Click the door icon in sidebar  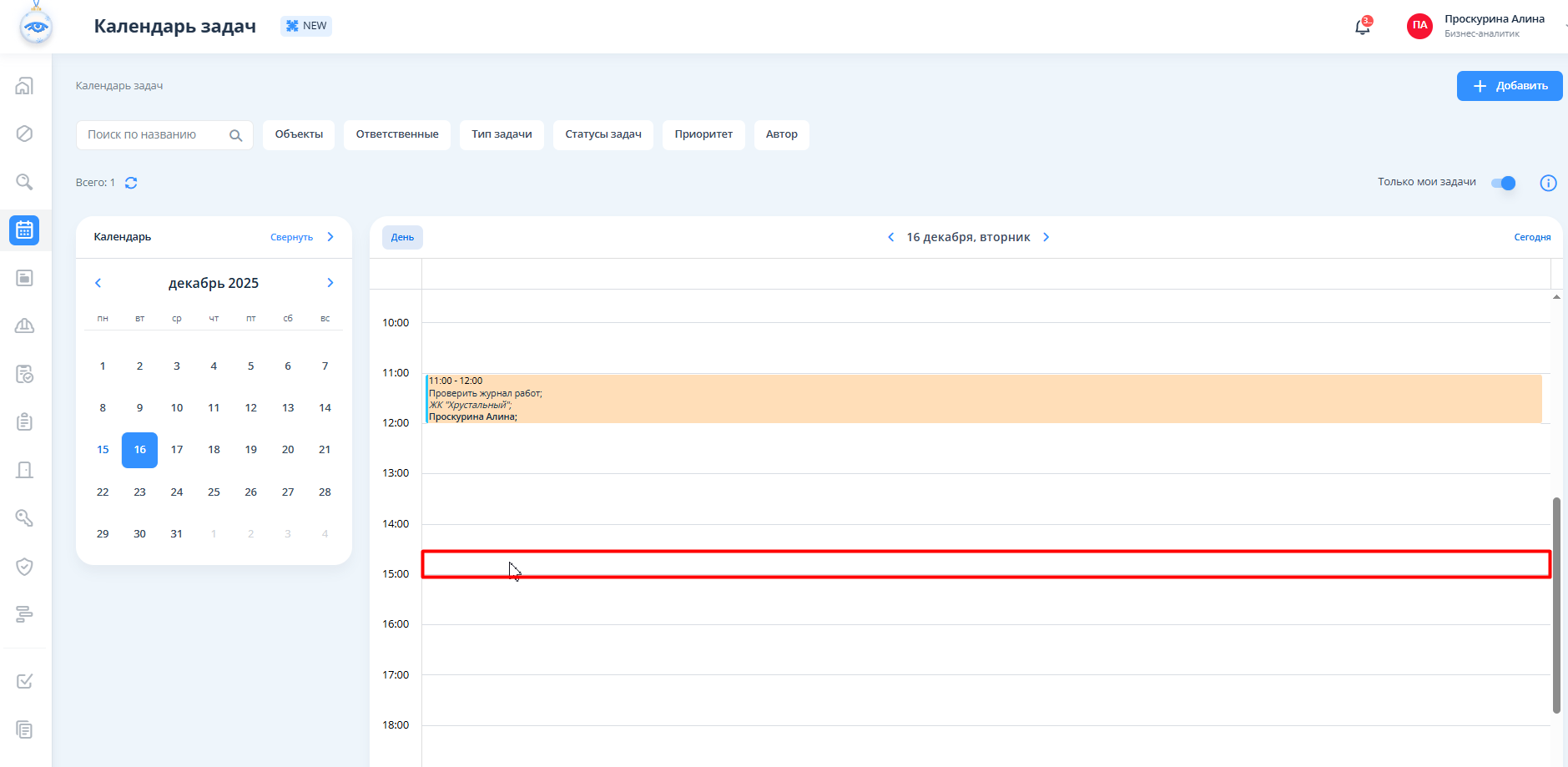tap(25, 470)
